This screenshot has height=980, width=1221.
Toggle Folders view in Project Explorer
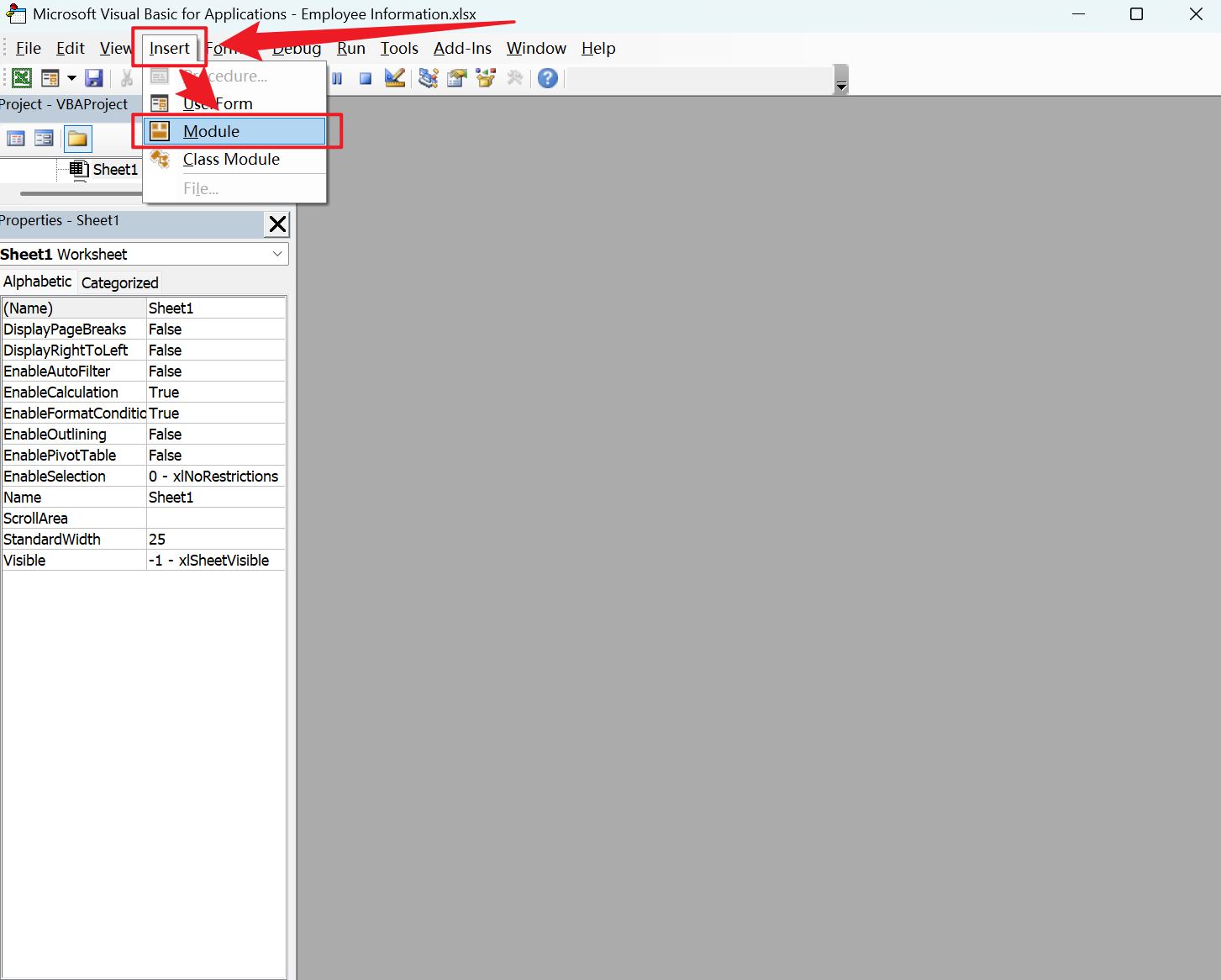coord(77,138)
